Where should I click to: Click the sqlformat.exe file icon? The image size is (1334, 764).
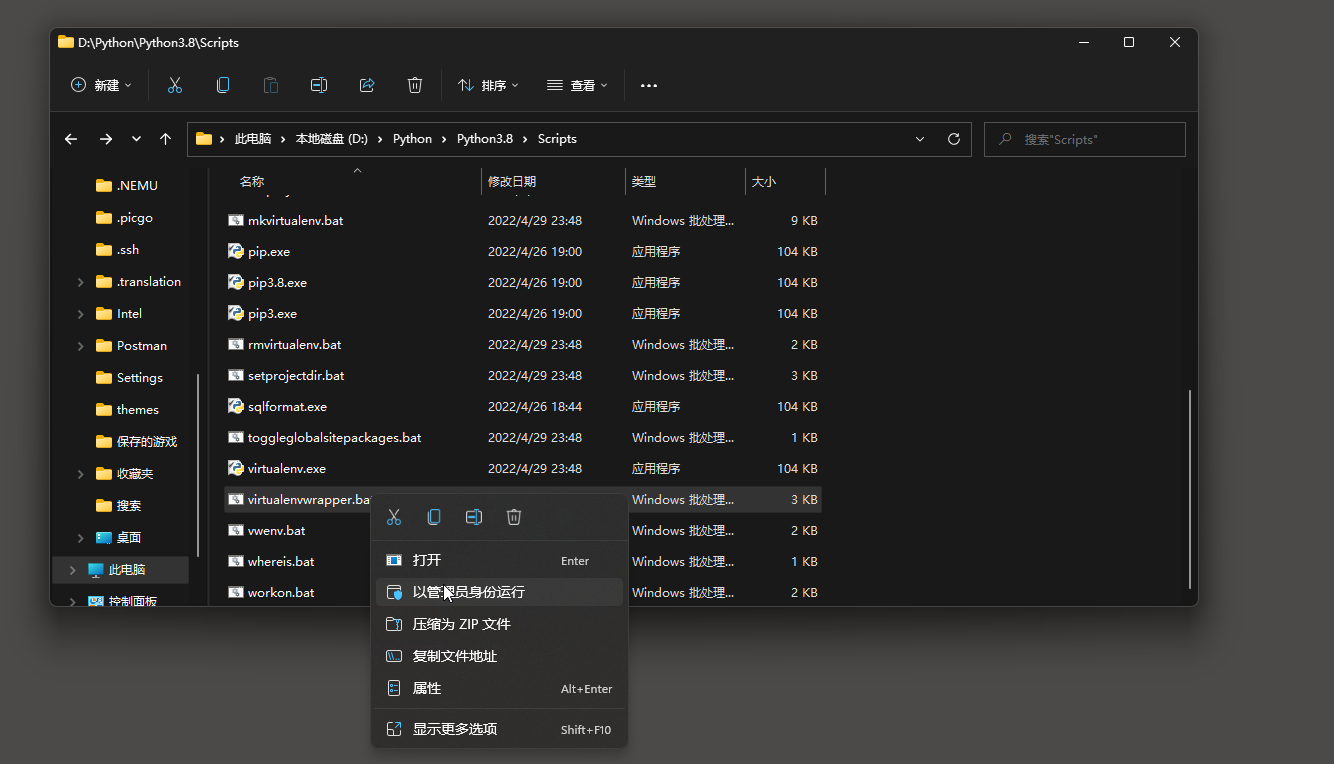click(x=236, y=407)
